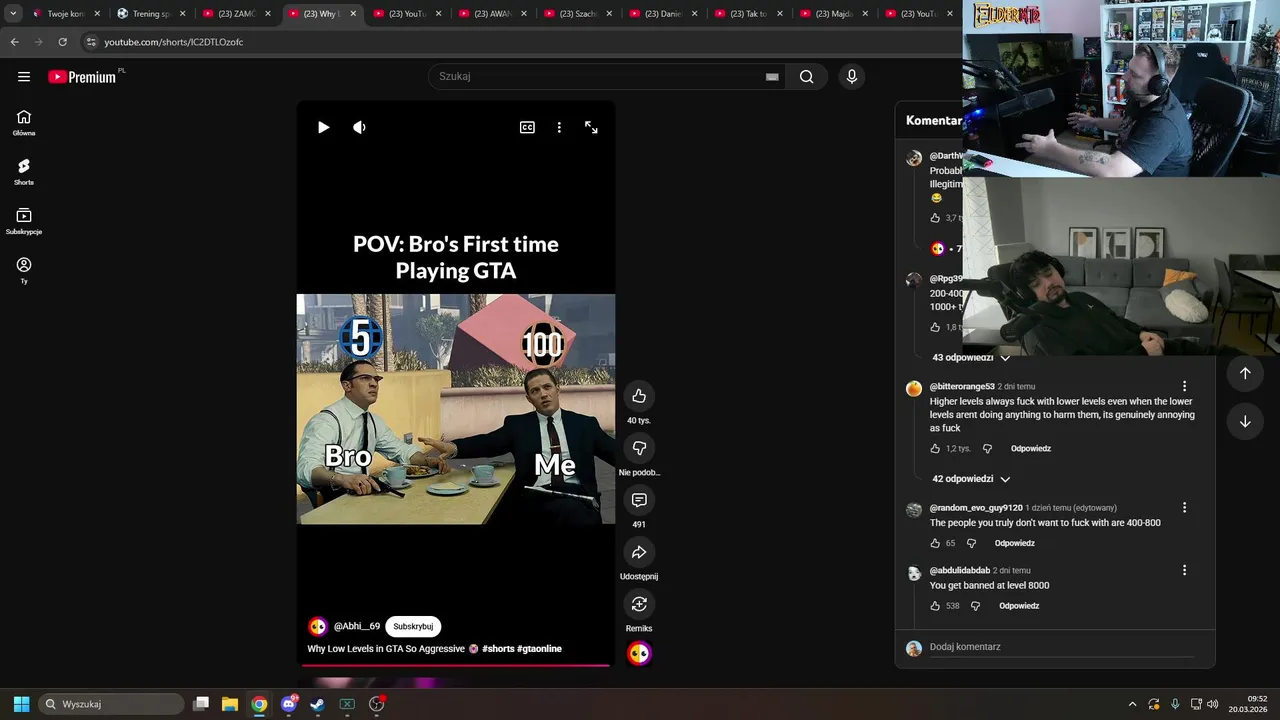The height and width of the screenshot is (720, 1280).
Task: Open the Short's three-dot options menu
Action: (559, 127)
